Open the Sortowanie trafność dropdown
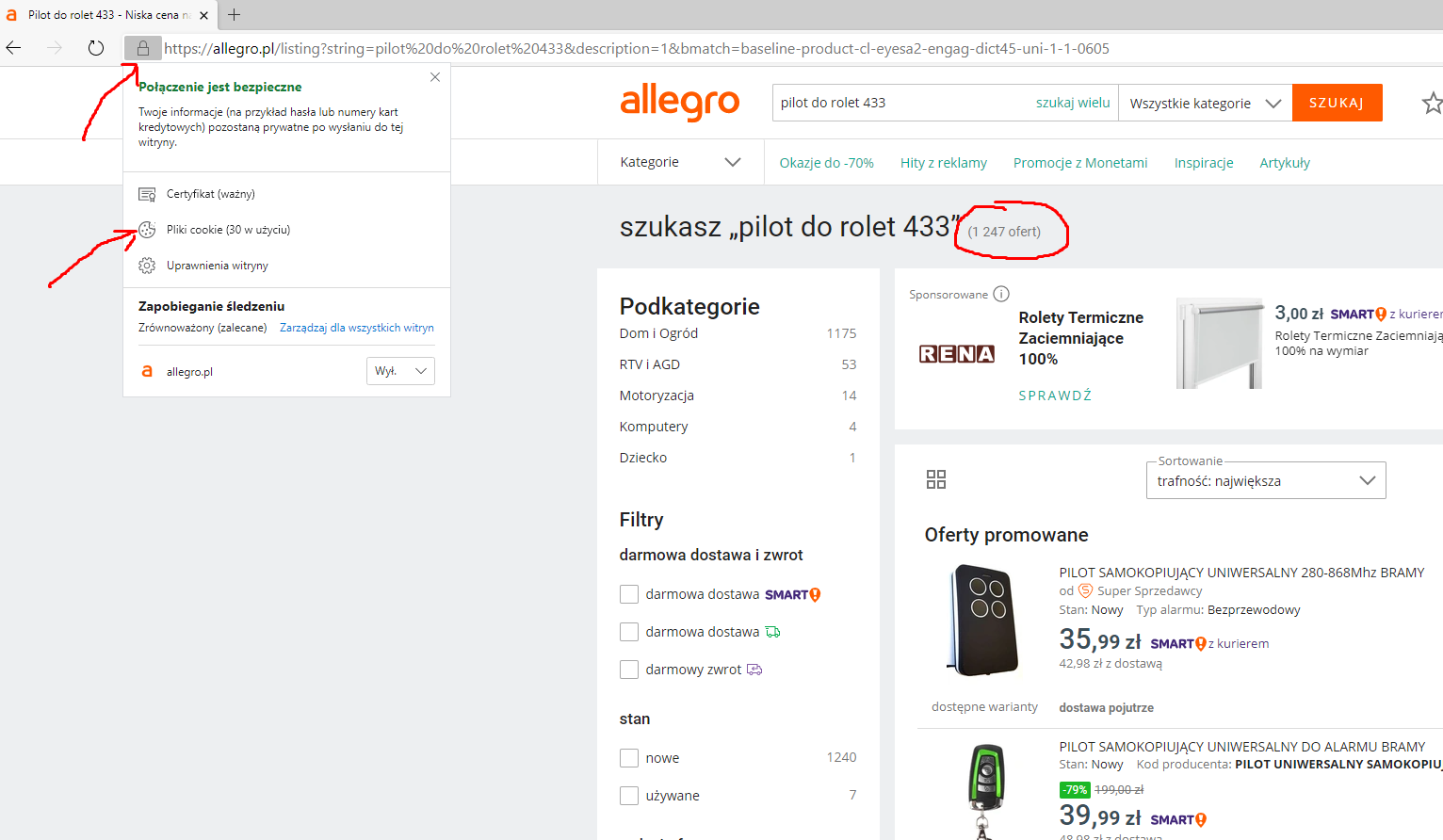This screenshot has width=1443, height=840. click(1265, 481)
